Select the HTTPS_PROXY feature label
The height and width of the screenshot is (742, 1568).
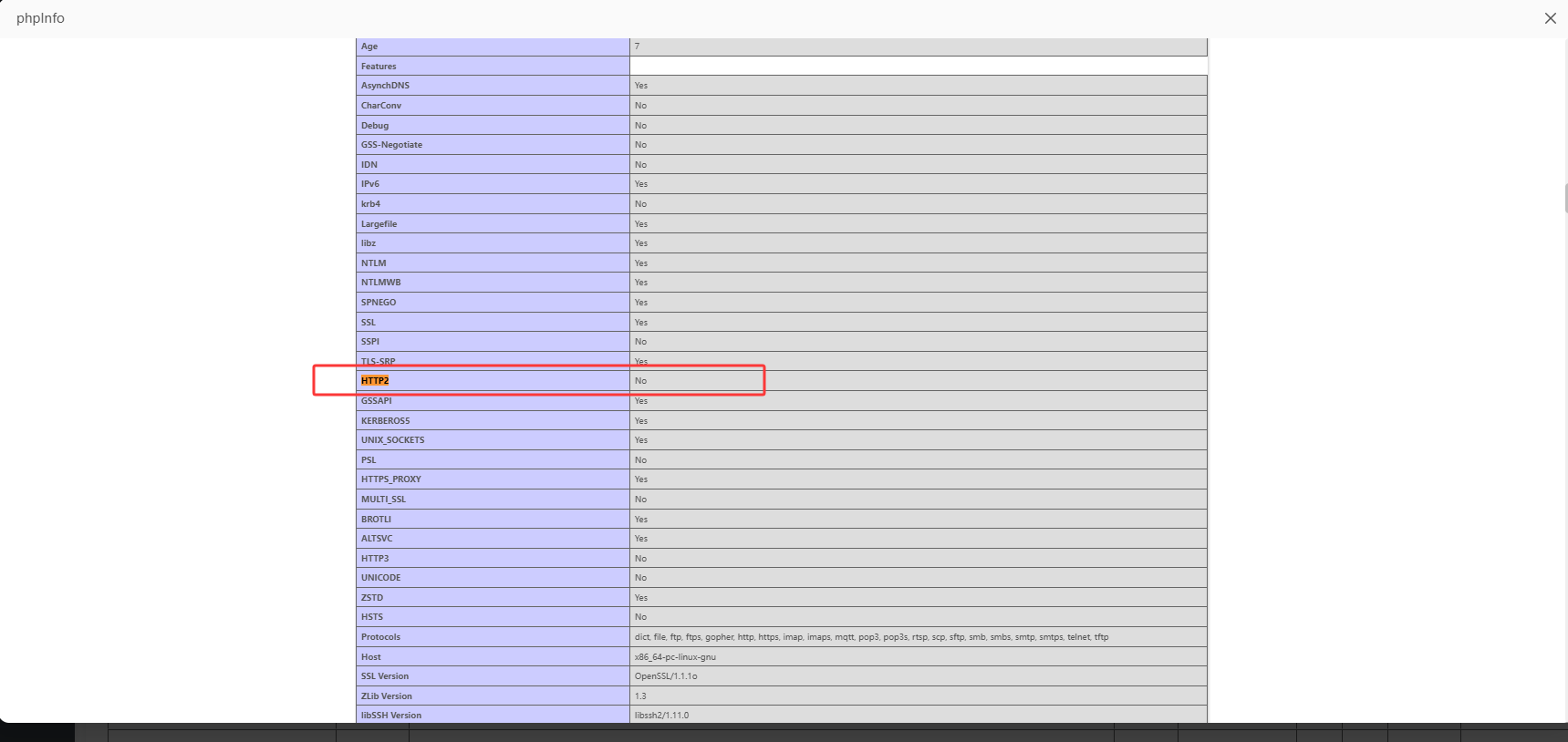391,479
